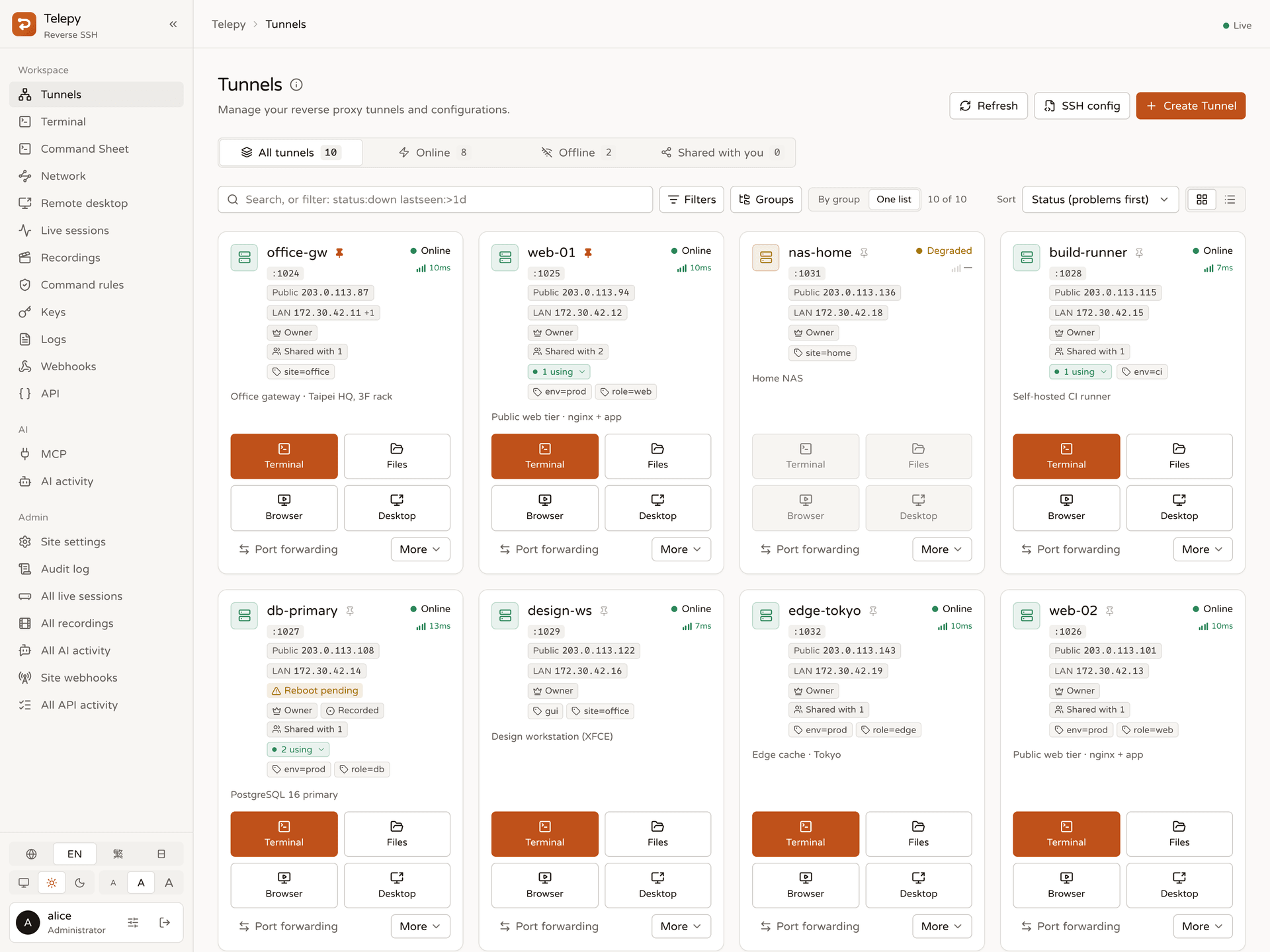Select light theme sun icon
Viewport: 1270px width, 952px height.
pyautogui.click(x=52, y=883)
